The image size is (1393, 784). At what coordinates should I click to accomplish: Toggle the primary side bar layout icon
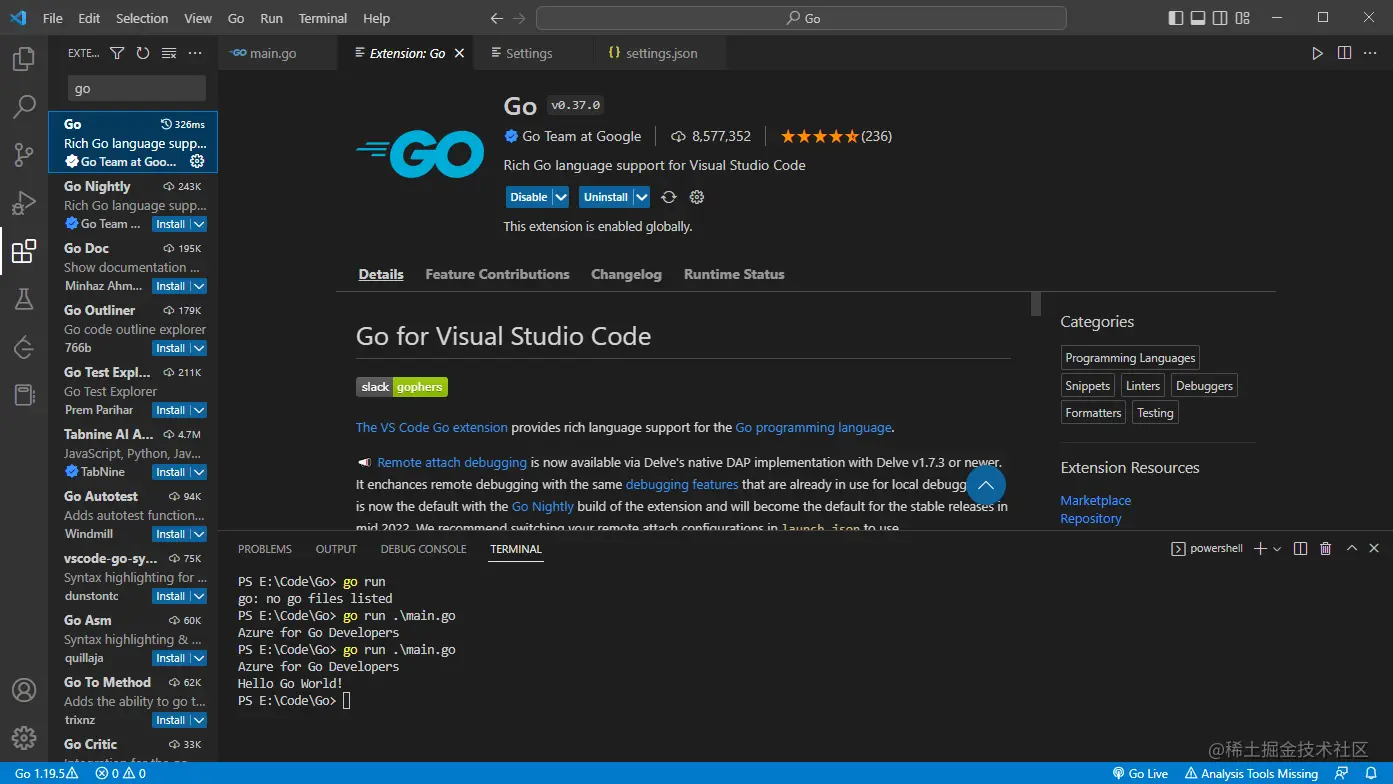pos(1175,18)
